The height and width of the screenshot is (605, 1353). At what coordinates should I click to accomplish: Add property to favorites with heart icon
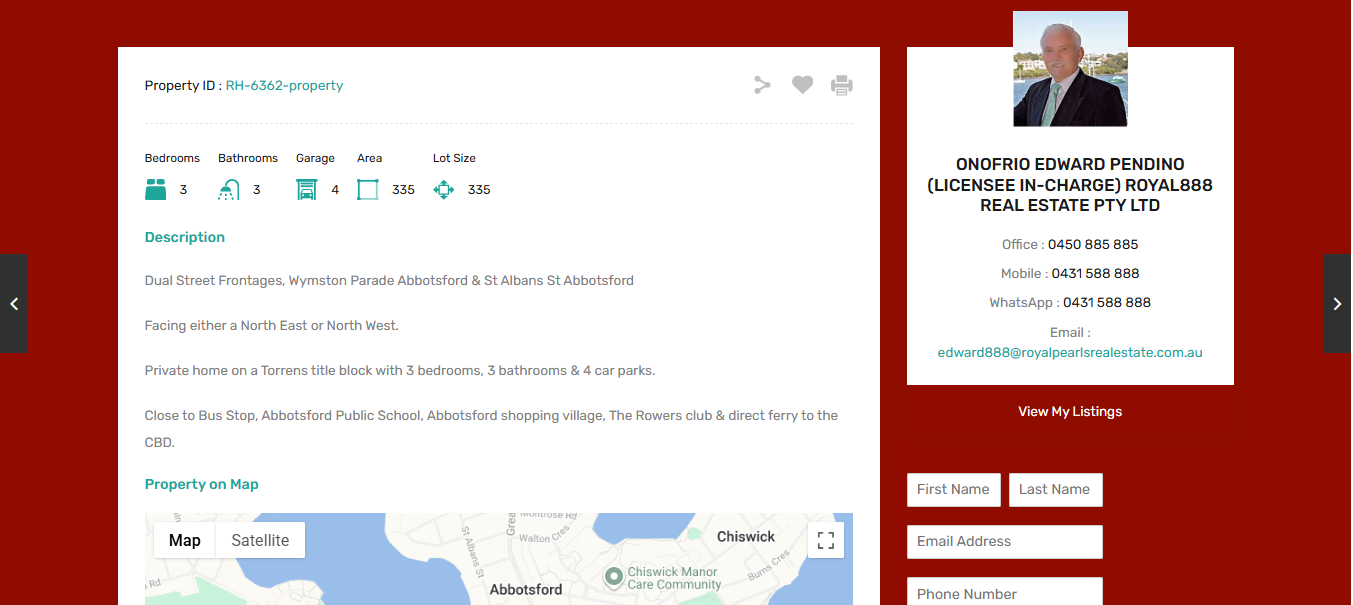pos(802,85)
